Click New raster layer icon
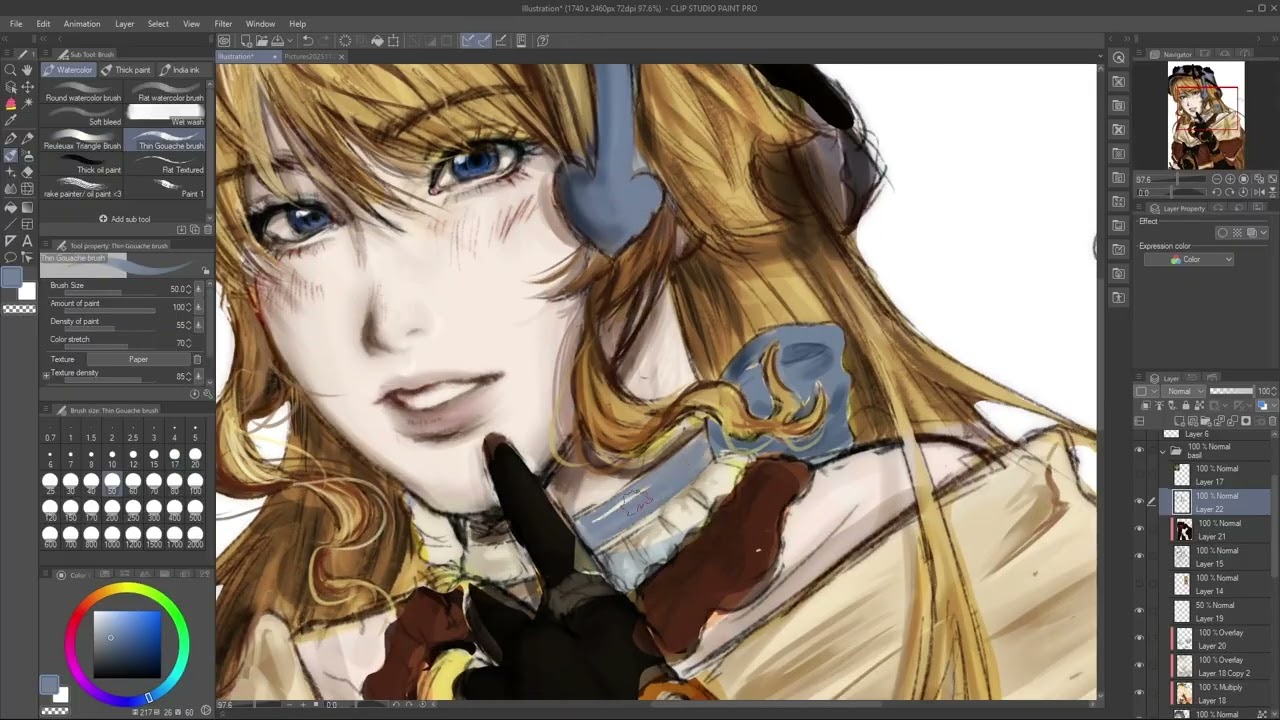Viewport: 1280px width, 720px height. [x=1181, y=421]
